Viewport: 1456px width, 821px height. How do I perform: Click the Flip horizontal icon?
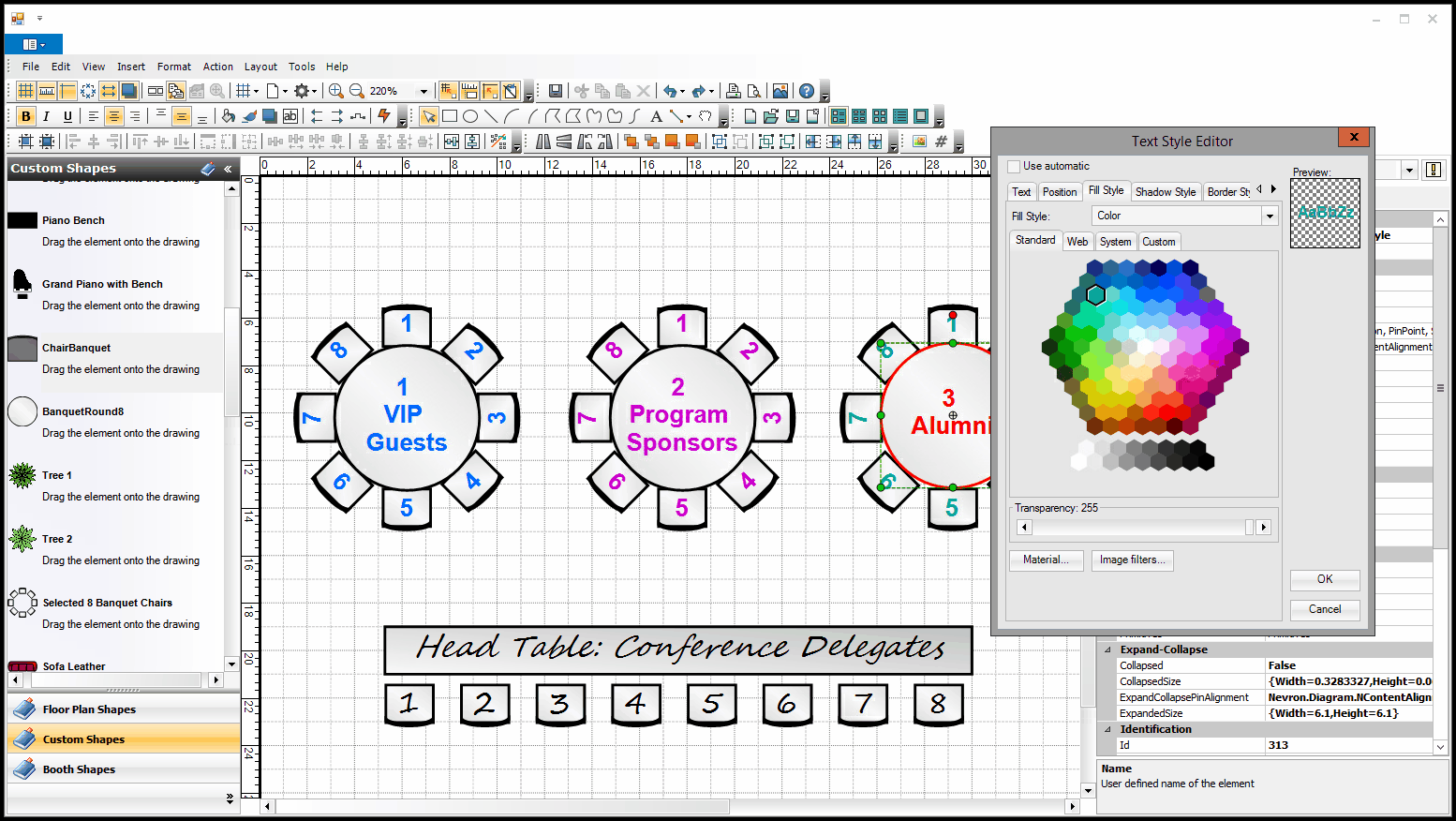(x=542, y=142)
